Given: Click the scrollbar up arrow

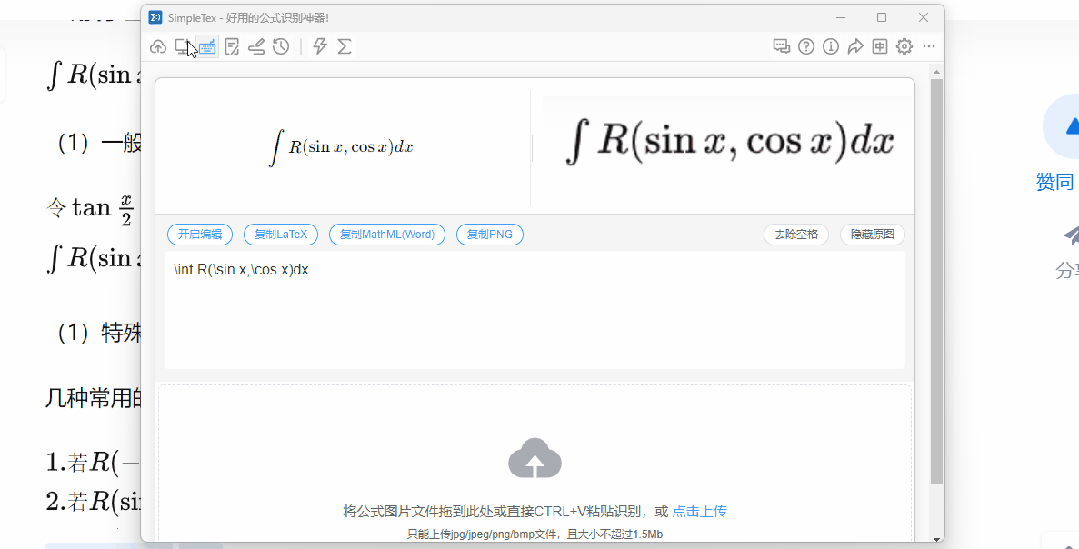Looking at the screenshot, I should point(937,72).
